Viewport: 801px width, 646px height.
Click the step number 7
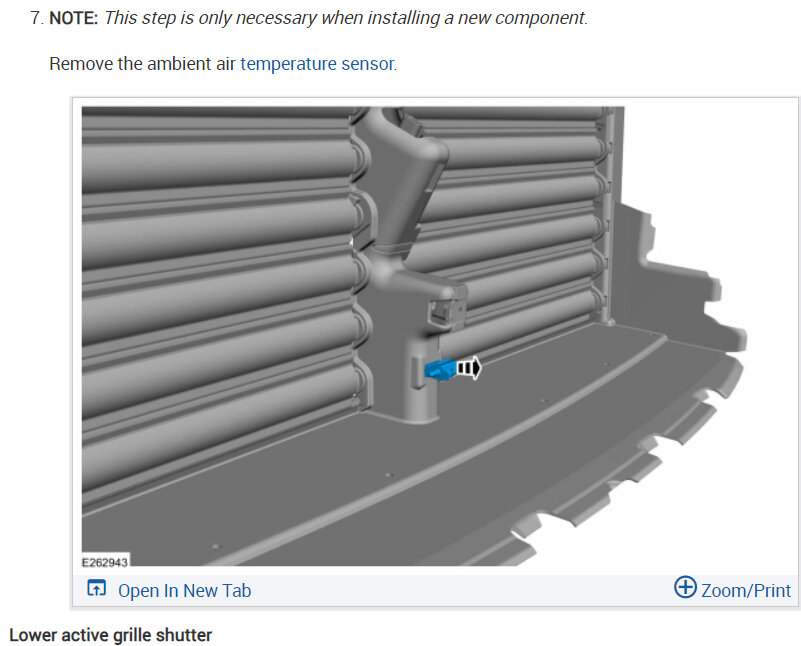point(37,18)
